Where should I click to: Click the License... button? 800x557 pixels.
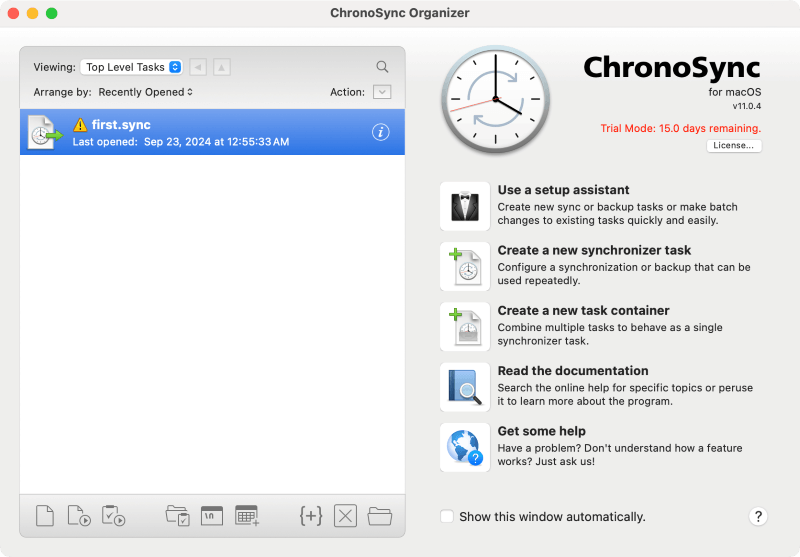coord(734,145)
